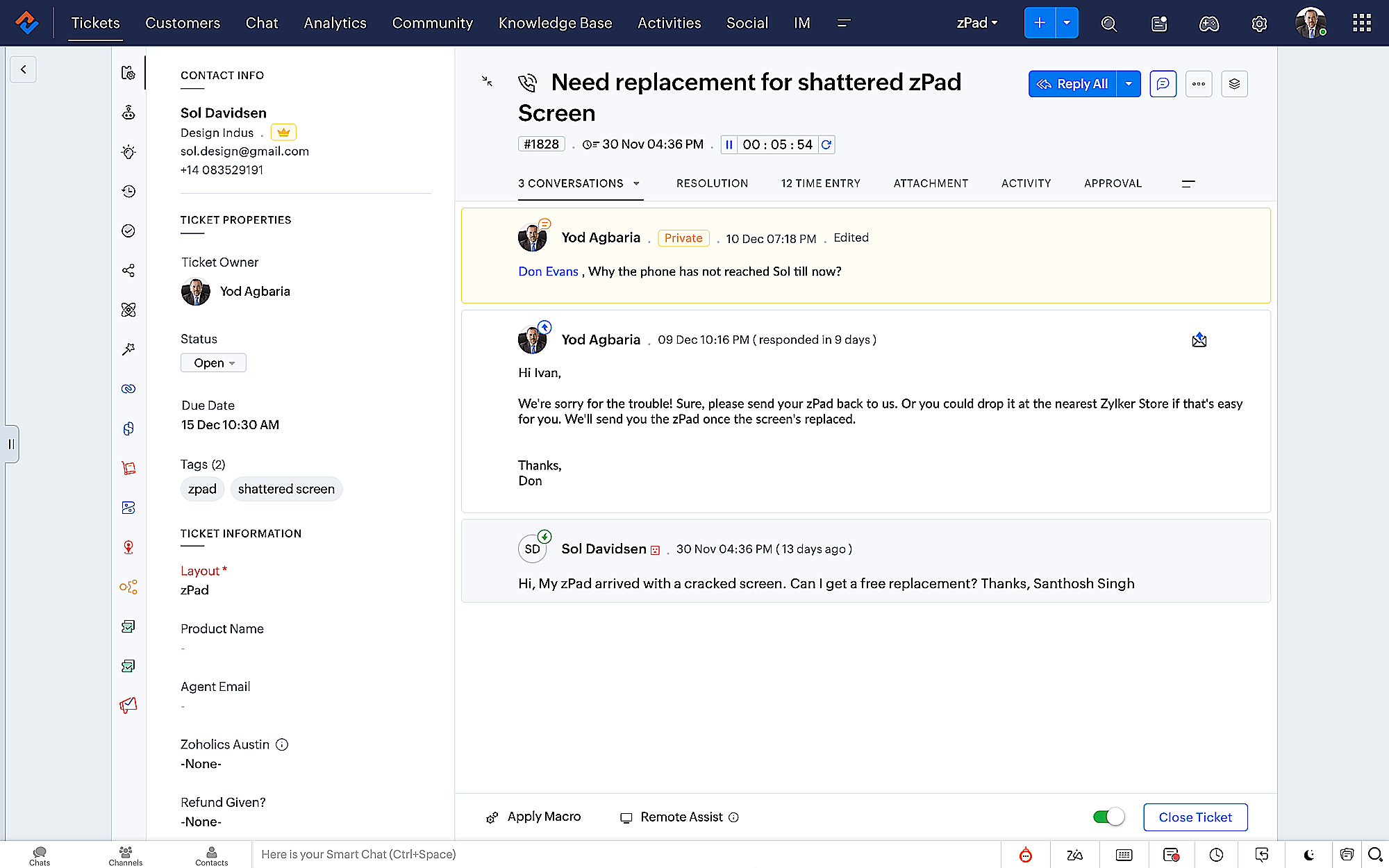Open the Status Open dropdown
The height and width of the screenshot is (868, 1389).
point(213,363)
